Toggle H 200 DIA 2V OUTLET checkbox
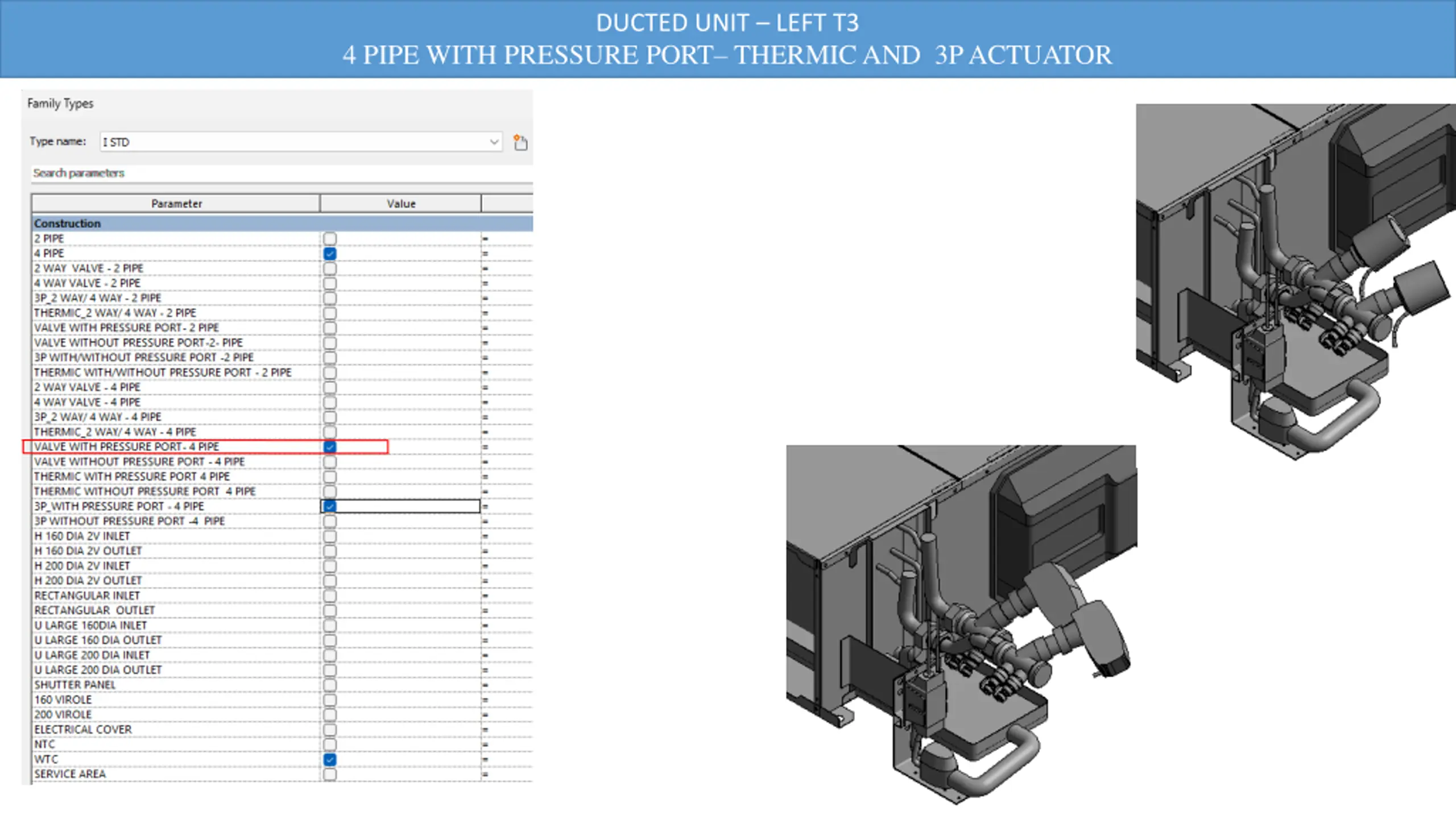Image resolution: width=1456 pixels, height=819 pixels. (x=330, y=581)
